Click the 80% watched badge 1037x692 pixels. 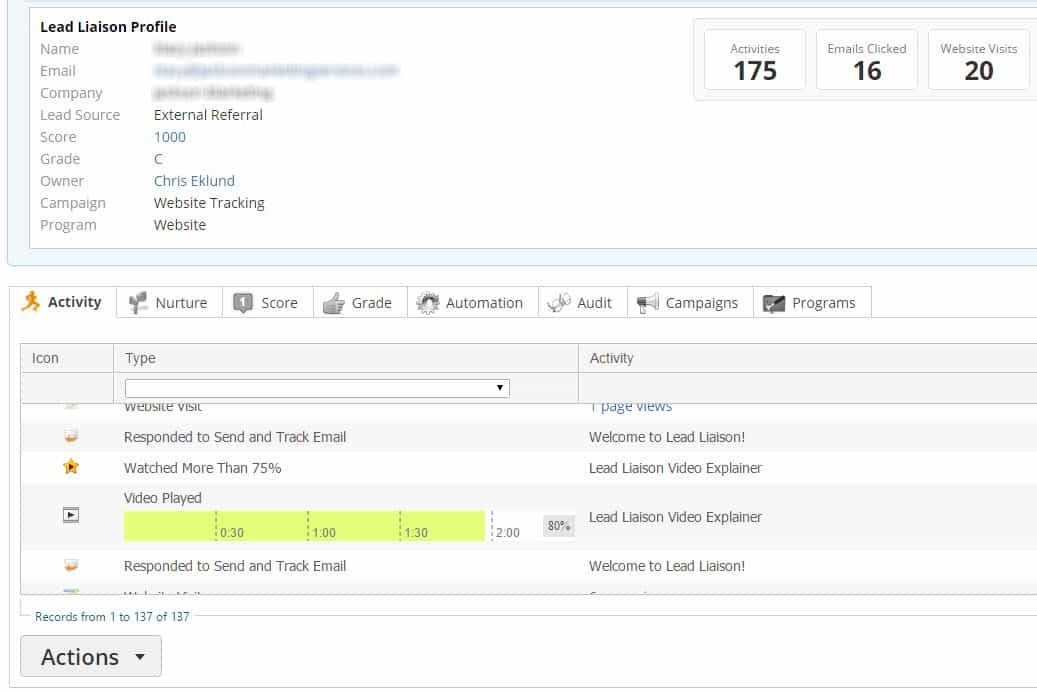click(x=558, y=526)
